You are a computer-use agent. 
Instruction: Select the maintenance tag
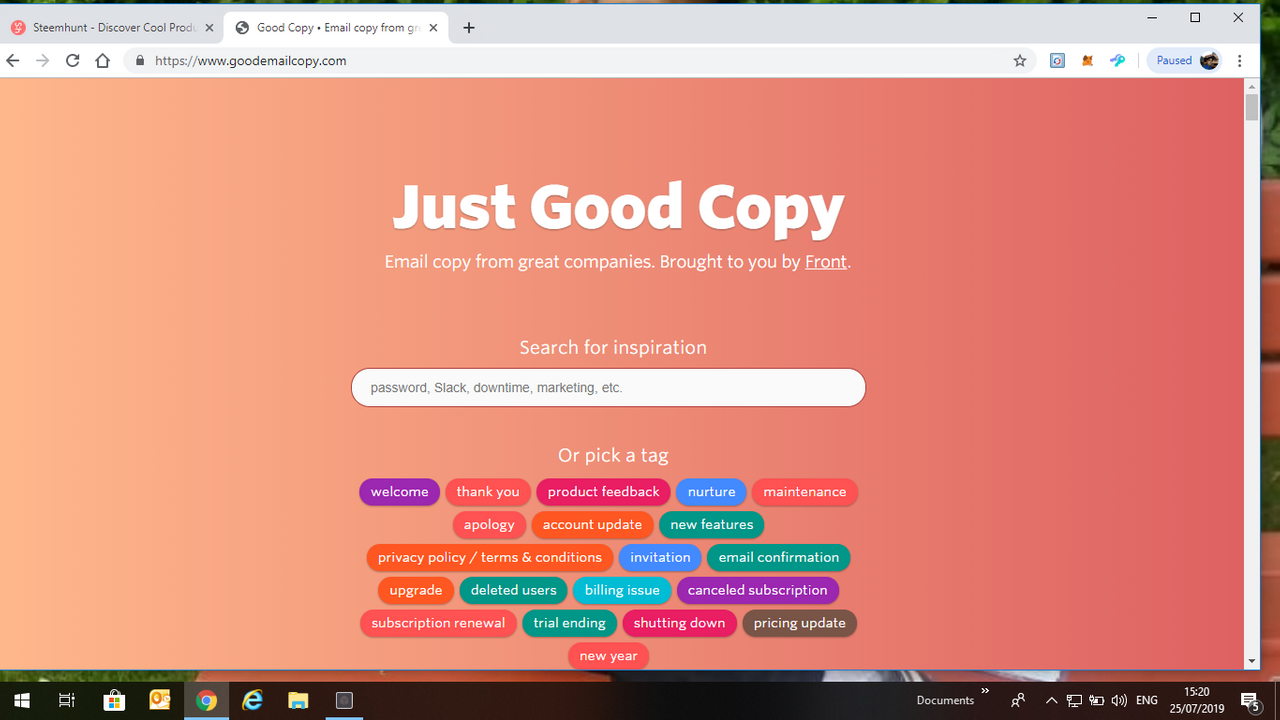(x=805, y=492)
